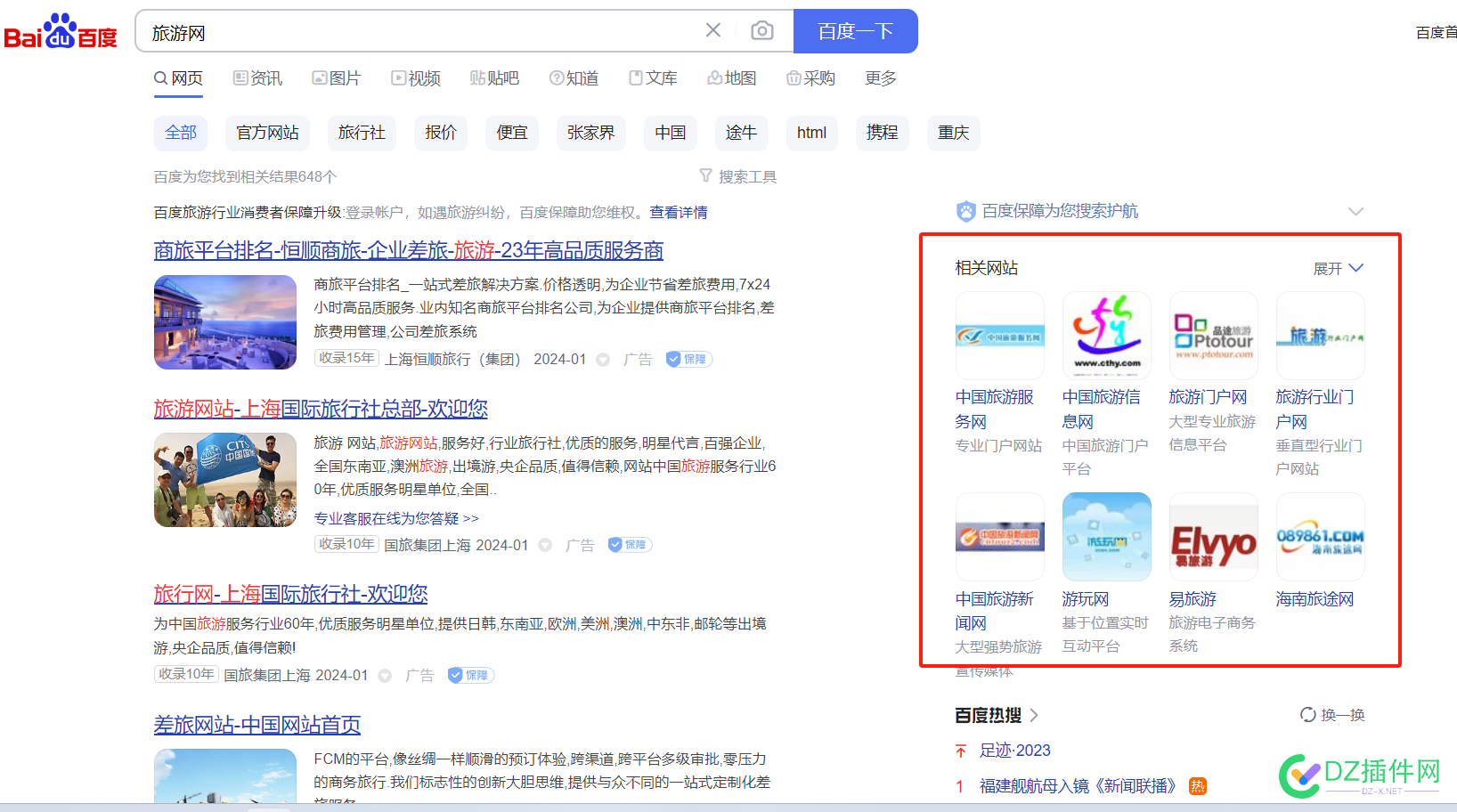Open the 商旅平台排名-恒顺商旅 result title
This screenshot has width=1457, height=812.
pyautogui.click(x=409, y=251)
